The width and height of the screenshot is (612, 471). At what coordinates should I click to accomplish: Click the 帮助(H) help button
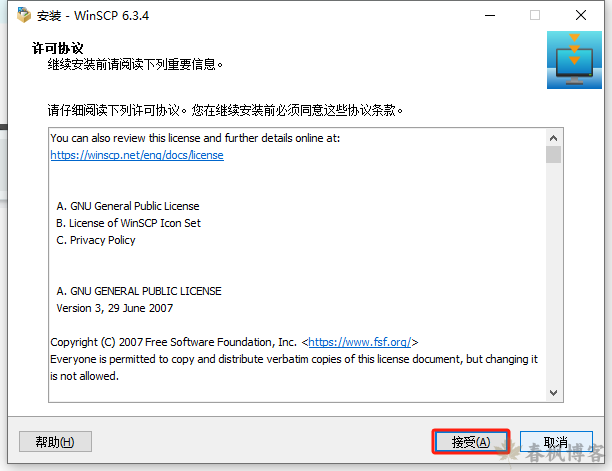click(55, 442)
